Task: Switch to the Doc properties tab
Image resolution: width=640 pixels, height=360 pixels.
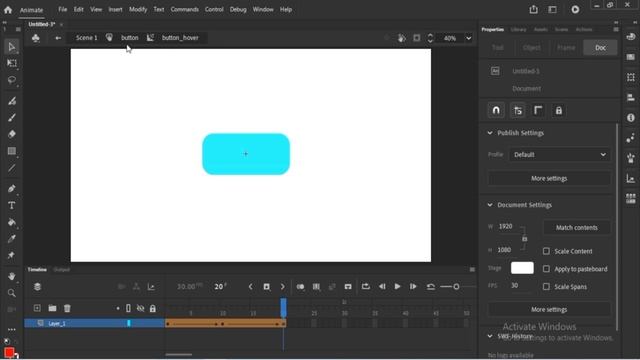Action: [600, 48]
